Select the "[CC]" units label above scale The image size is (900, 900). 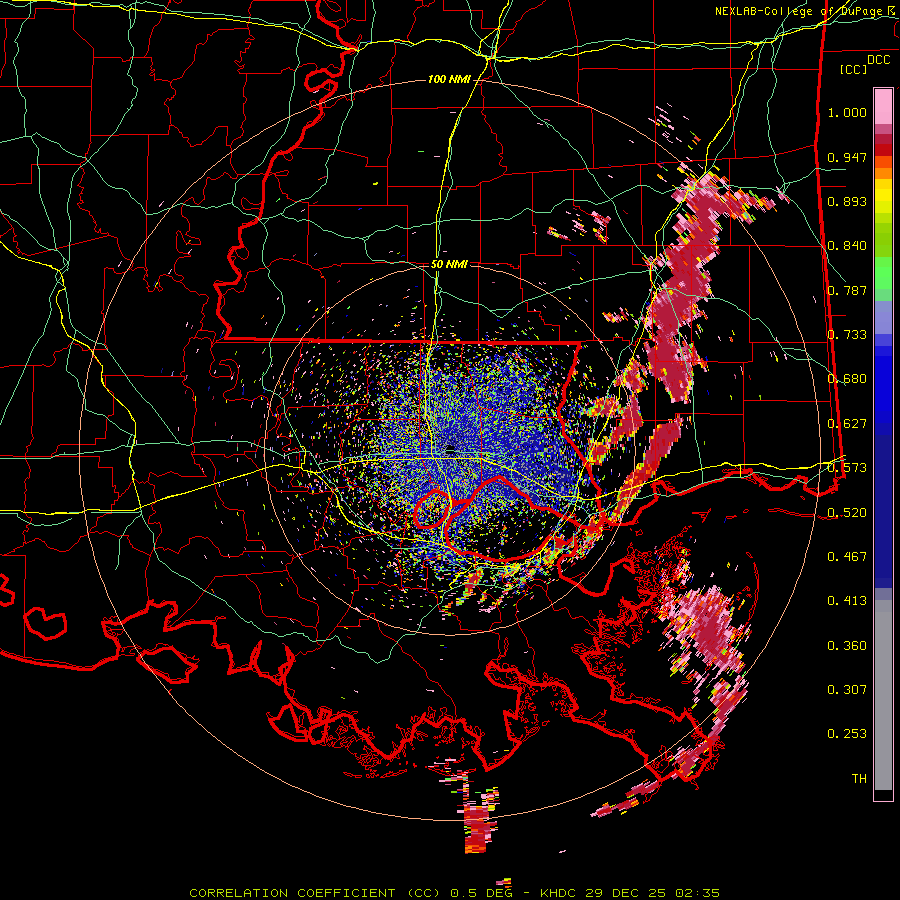click(853, 69)
